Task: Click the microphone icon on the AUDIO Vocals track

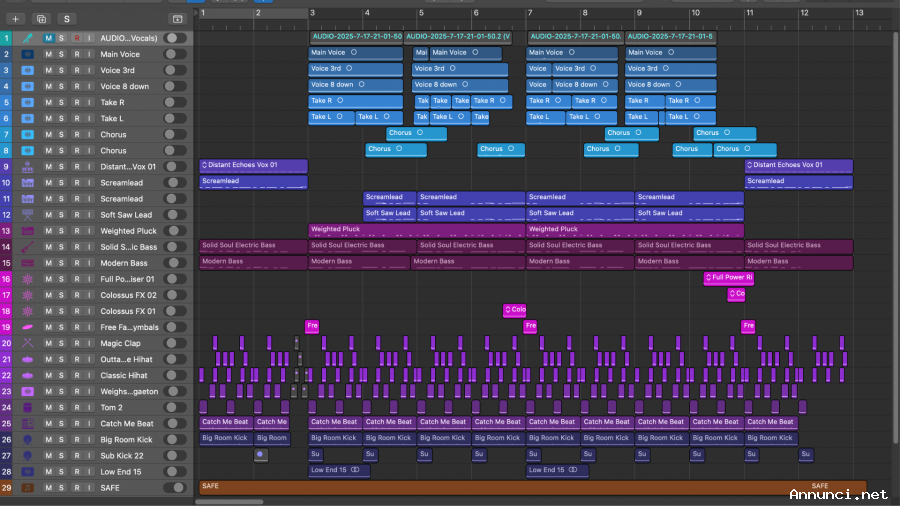Action: 28,38
